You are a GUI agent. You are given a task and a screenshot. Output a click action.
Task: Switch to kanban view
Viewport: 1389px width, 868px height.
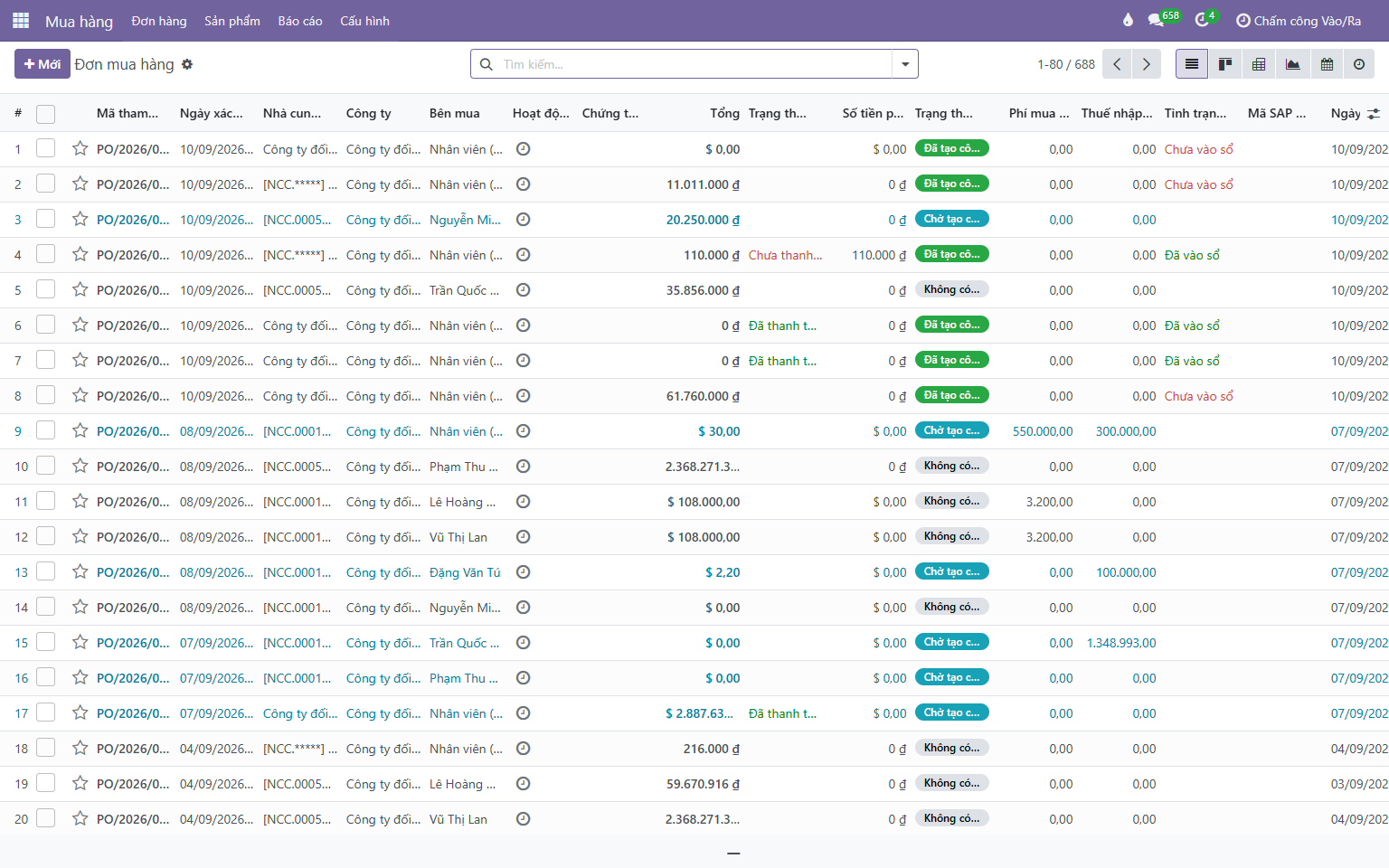pos(1225,64)
